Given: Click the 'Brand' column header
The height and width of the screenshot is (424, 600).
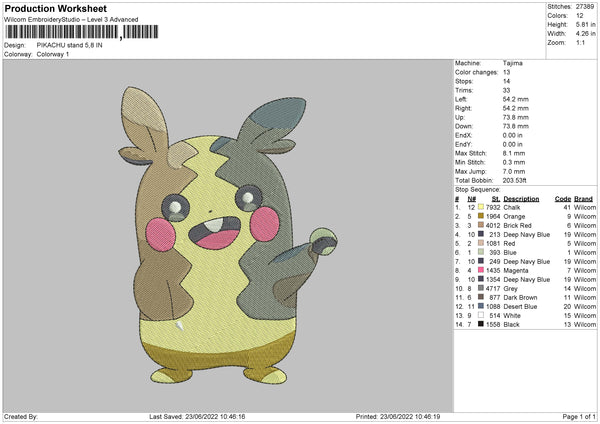Looking at the screenshot, I should click(584, 199).
